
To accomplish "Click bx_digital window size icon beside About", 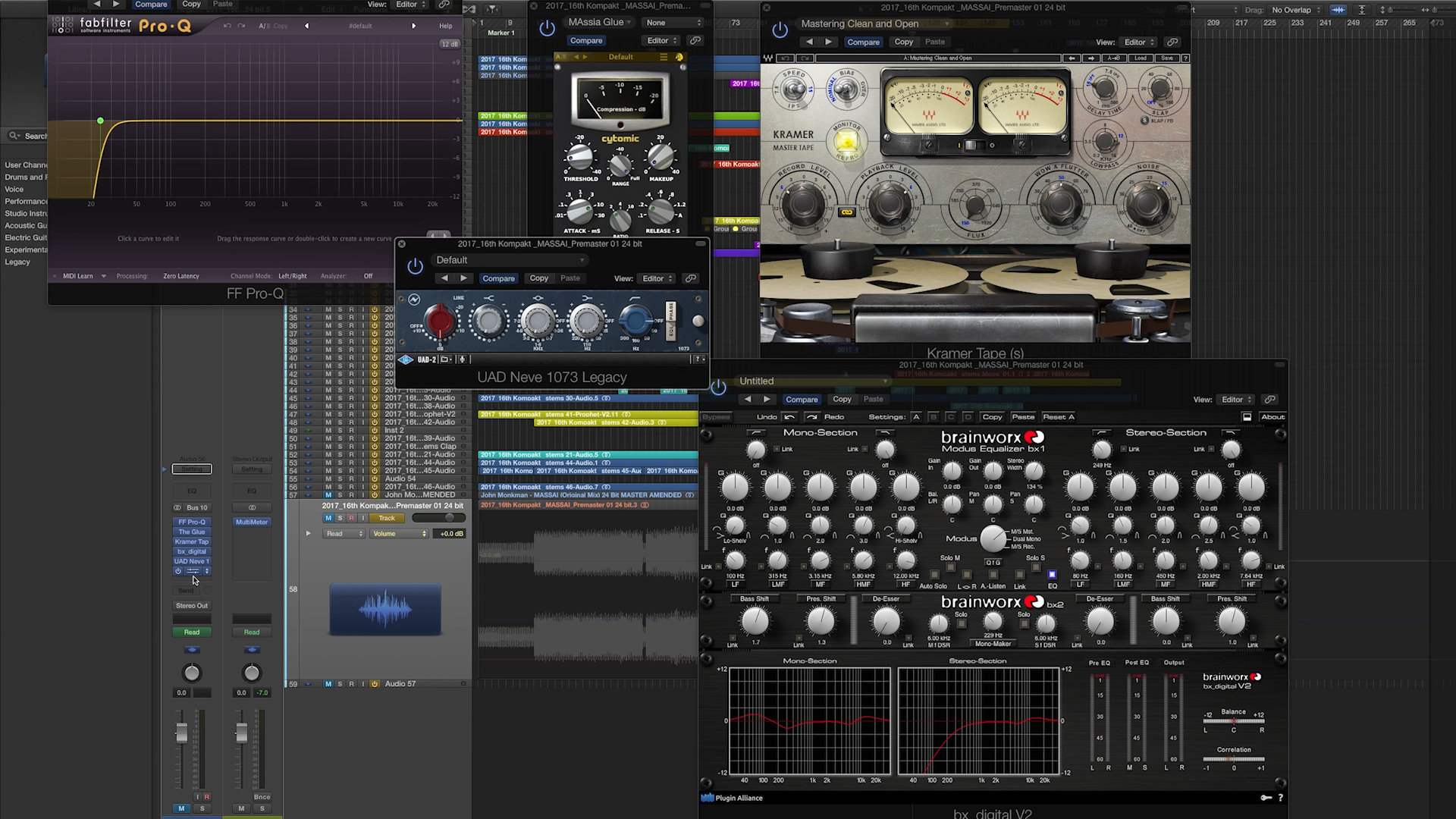I will click(1247, 417).
